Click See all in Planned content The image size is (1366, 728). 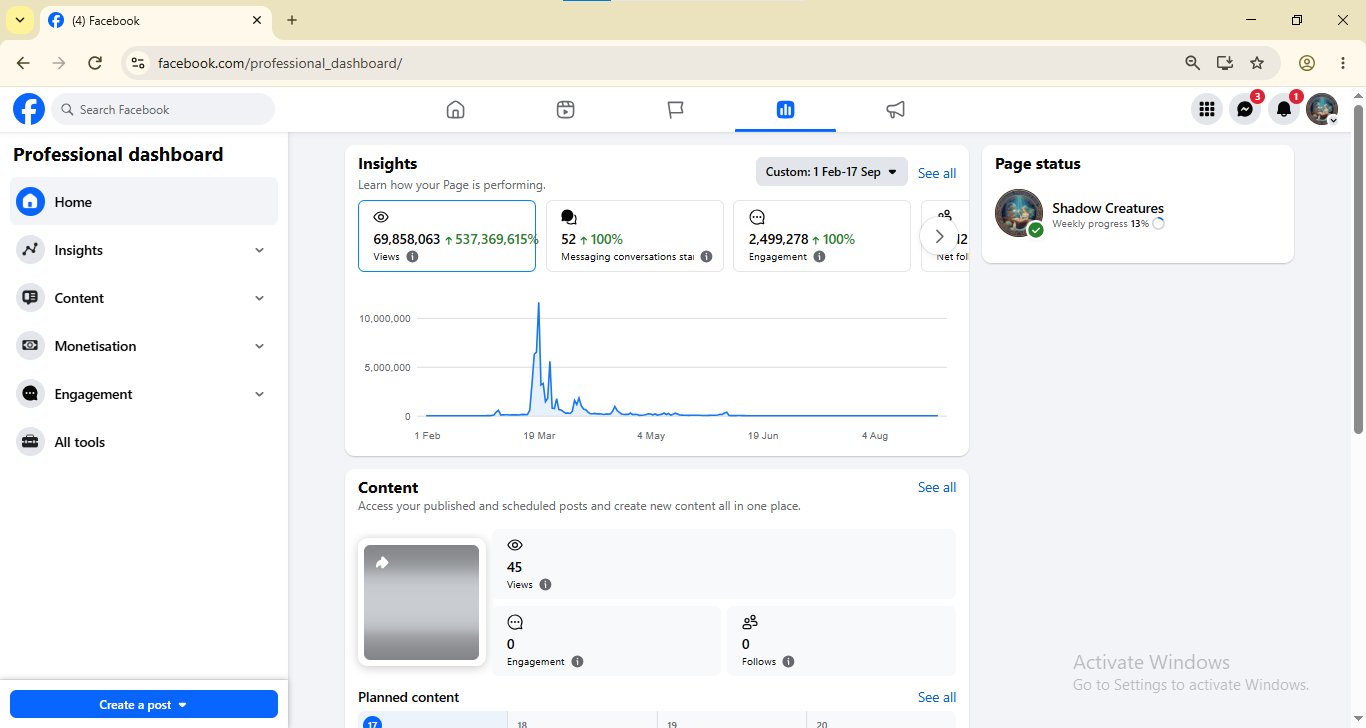pos(937,697)
